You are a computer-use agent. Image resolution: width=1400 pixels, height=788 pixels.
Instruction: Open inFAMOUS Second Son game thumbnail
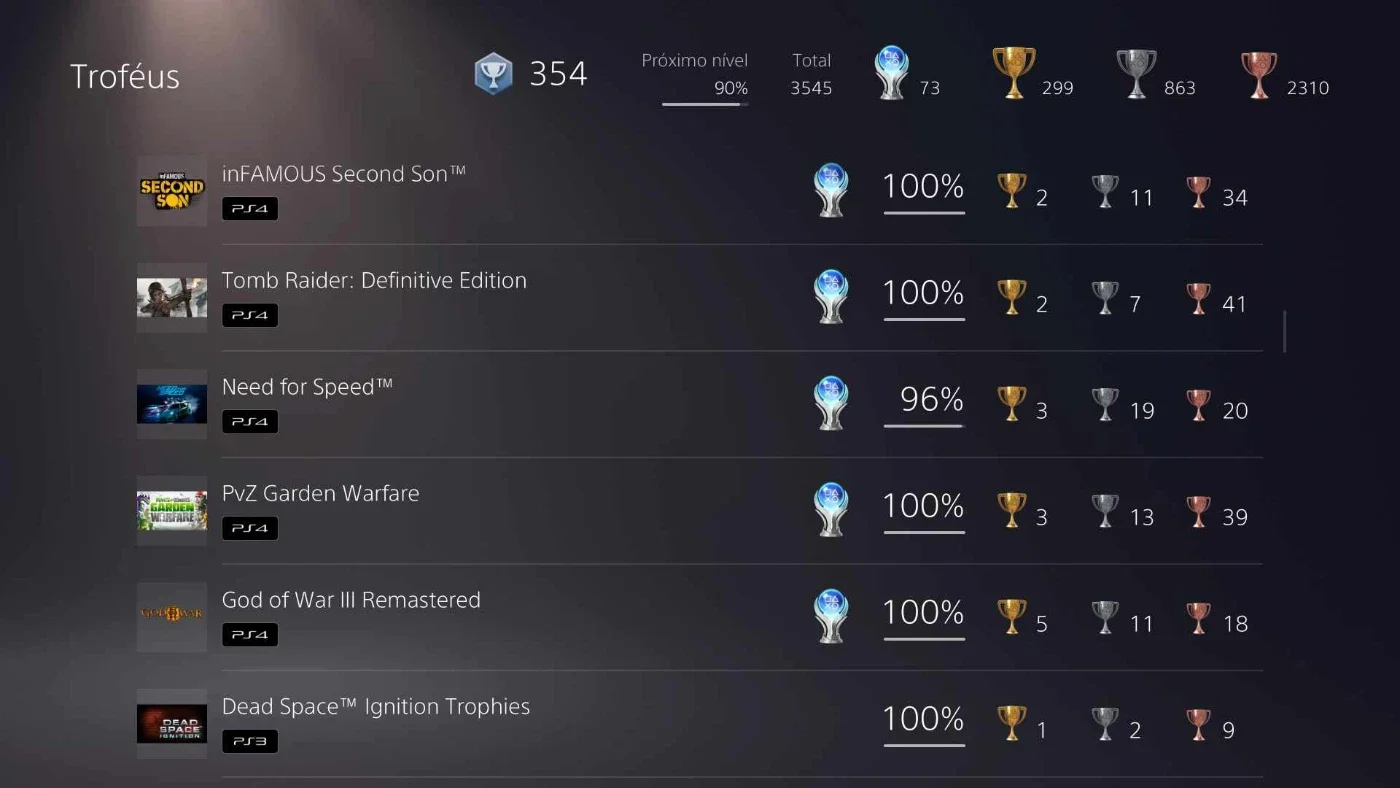pos(172,191)
